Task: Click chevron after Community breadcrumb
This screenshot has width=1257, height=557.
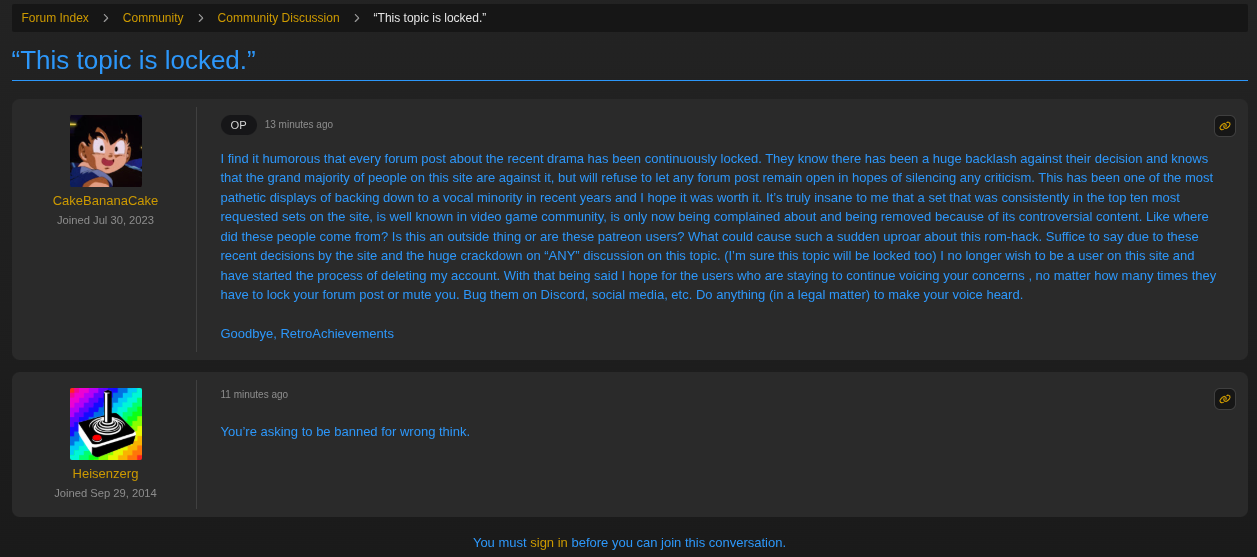Action: tap(201, 18)
